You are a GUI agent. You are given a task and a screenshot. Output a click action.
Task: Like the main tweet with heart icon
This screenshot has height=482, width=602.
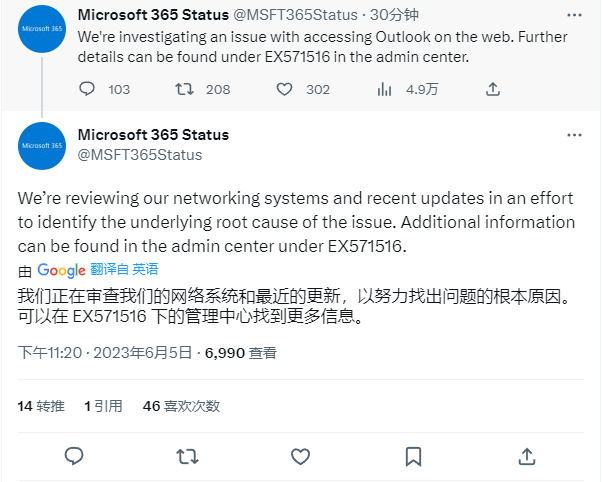point(300,457)
